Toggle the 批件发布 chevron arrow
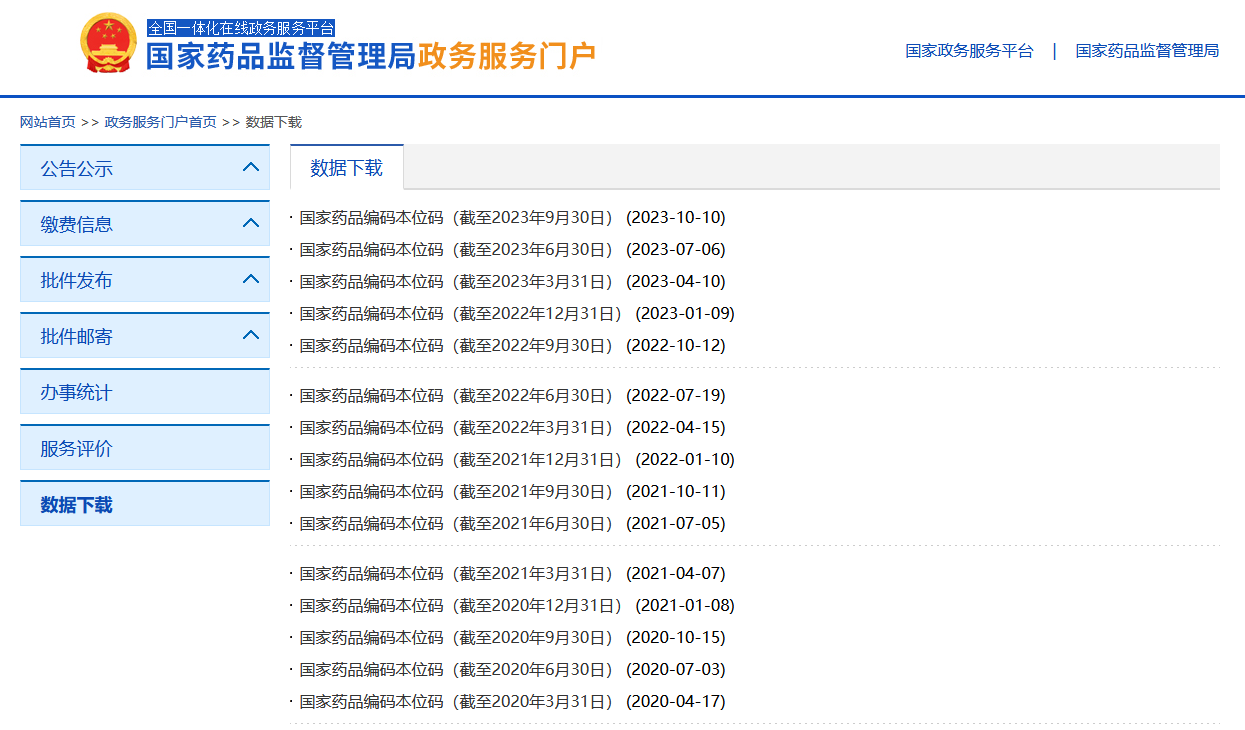 251,280
